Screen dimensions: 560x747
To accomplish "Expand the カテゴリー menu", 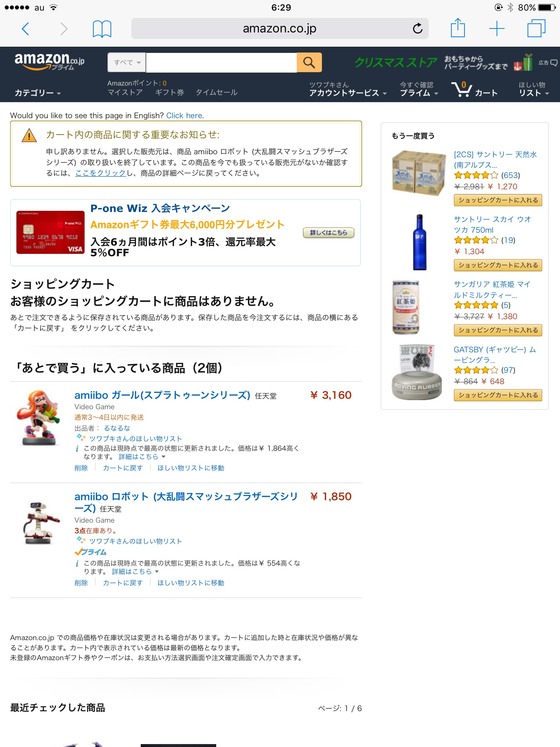I will coord(38,93).
